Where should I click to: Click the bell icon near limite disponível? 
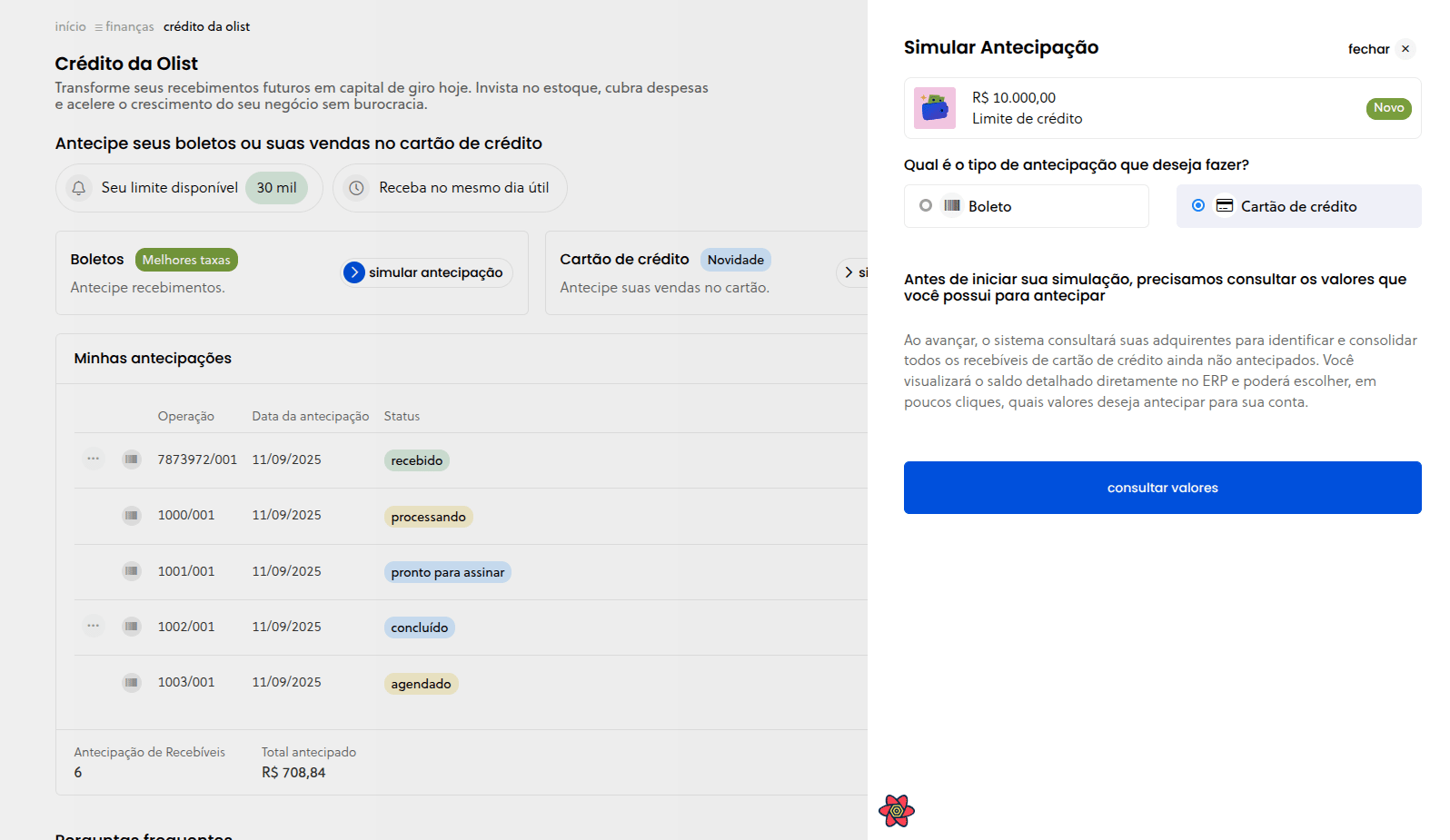point(79,188)
